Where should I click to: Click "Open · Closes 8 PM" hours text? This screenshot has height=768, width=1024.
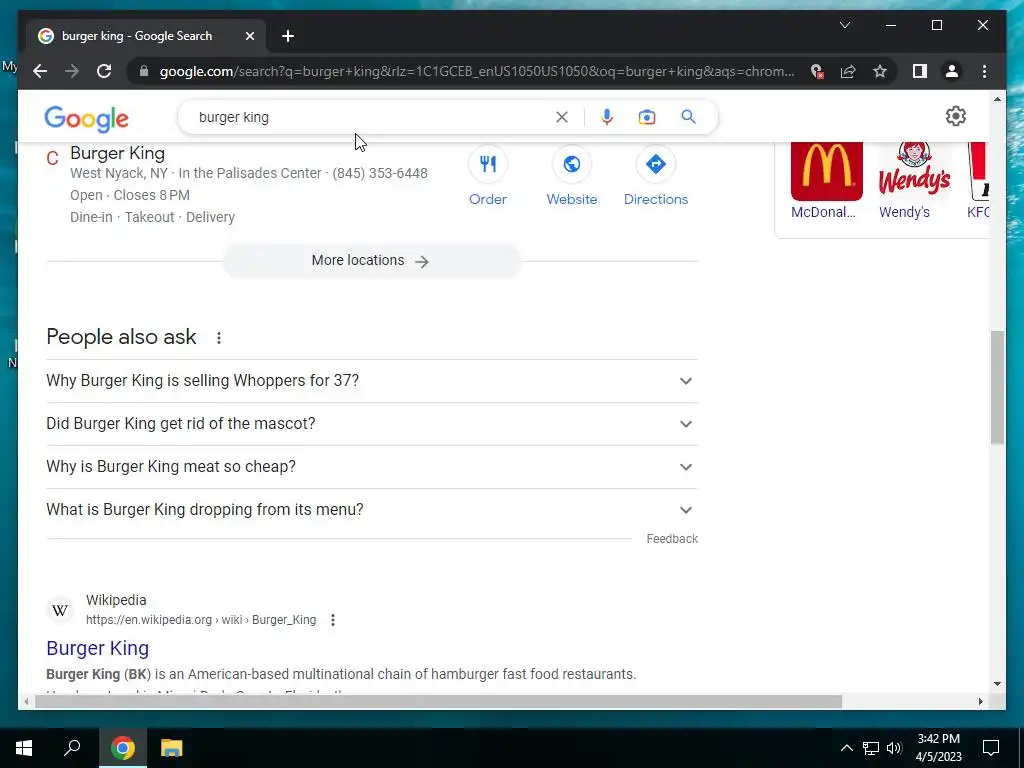coord(130,195)
